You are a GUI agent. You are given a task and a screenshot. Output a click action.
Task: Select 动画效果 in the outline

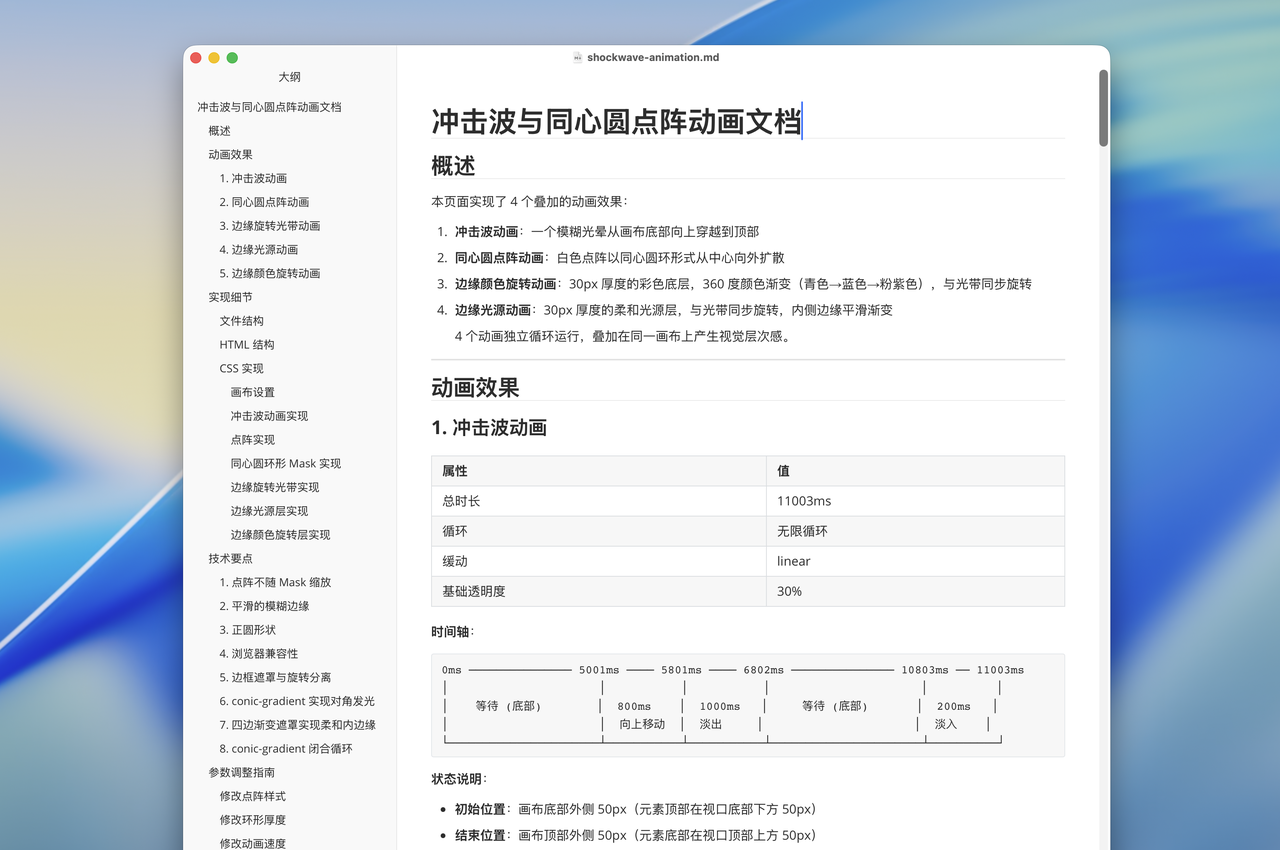pos(230,155)
